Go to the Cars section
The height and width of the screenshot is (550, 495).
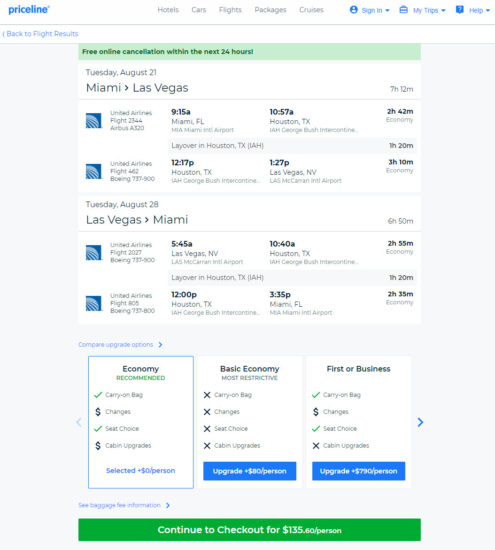tap(199, 10)
